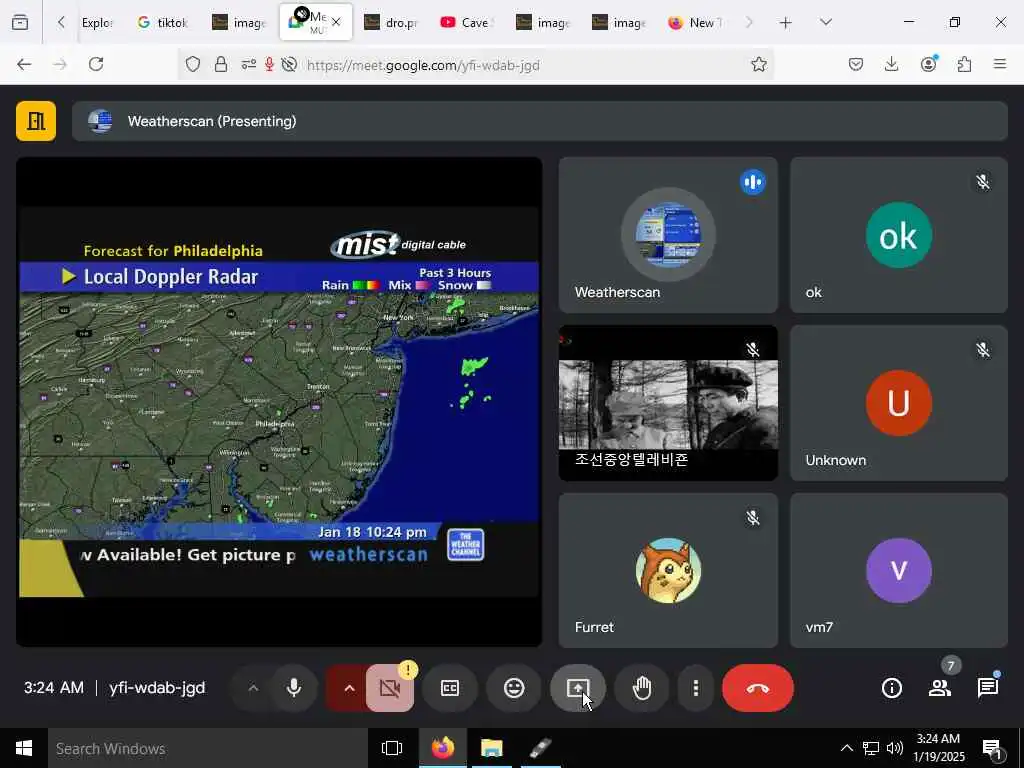The width and height of the screenshot is (1024, 768).
Task: Open the Windows Start menu
Action: pyautogui.click(x=24, y=748)
